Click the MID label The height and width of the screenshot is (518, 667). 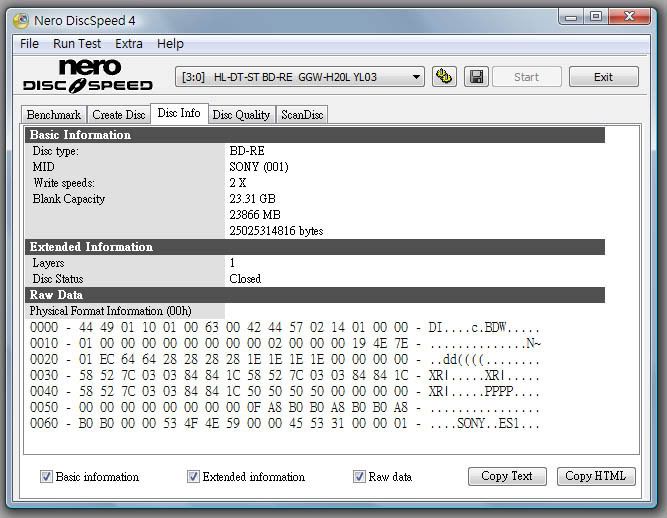(x=43, y=167)
